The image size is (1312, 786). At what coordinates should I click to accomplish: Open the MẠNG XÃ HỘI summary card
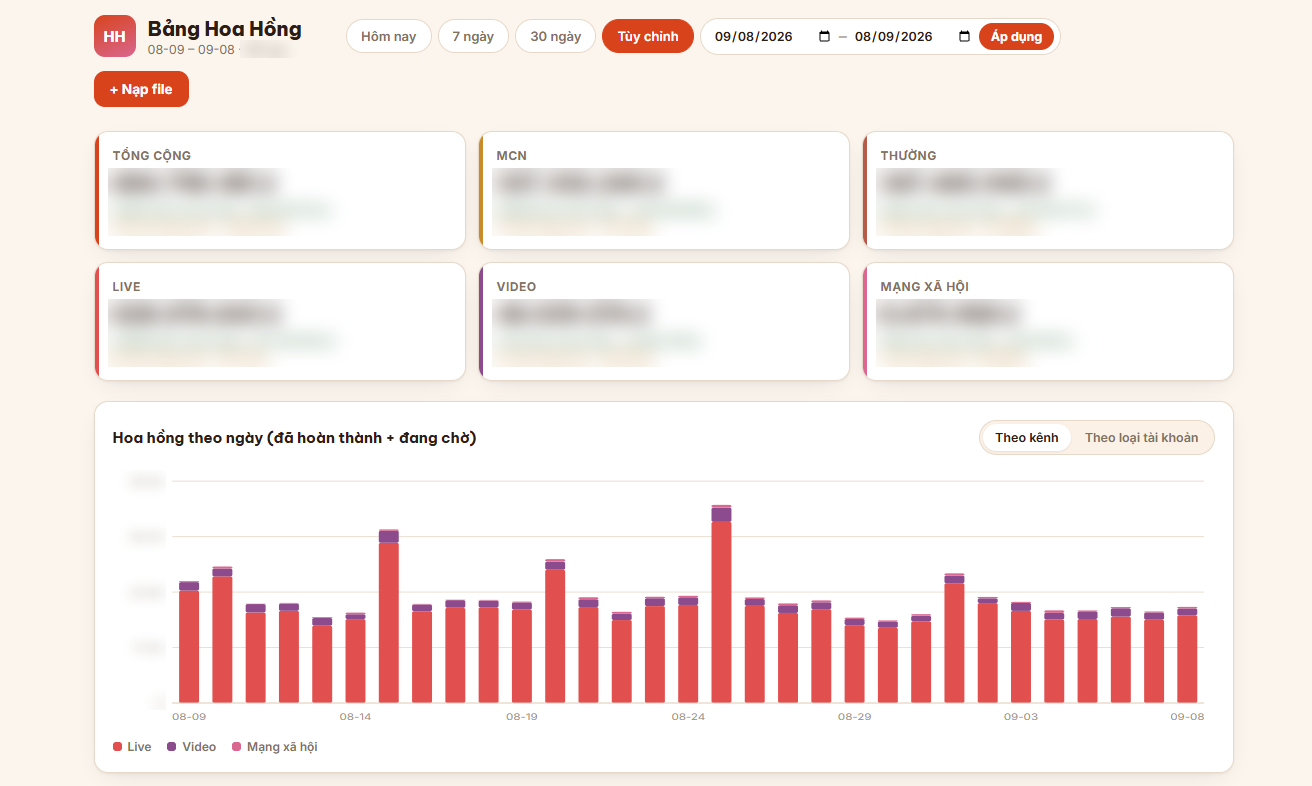(x=1048, y=321)
